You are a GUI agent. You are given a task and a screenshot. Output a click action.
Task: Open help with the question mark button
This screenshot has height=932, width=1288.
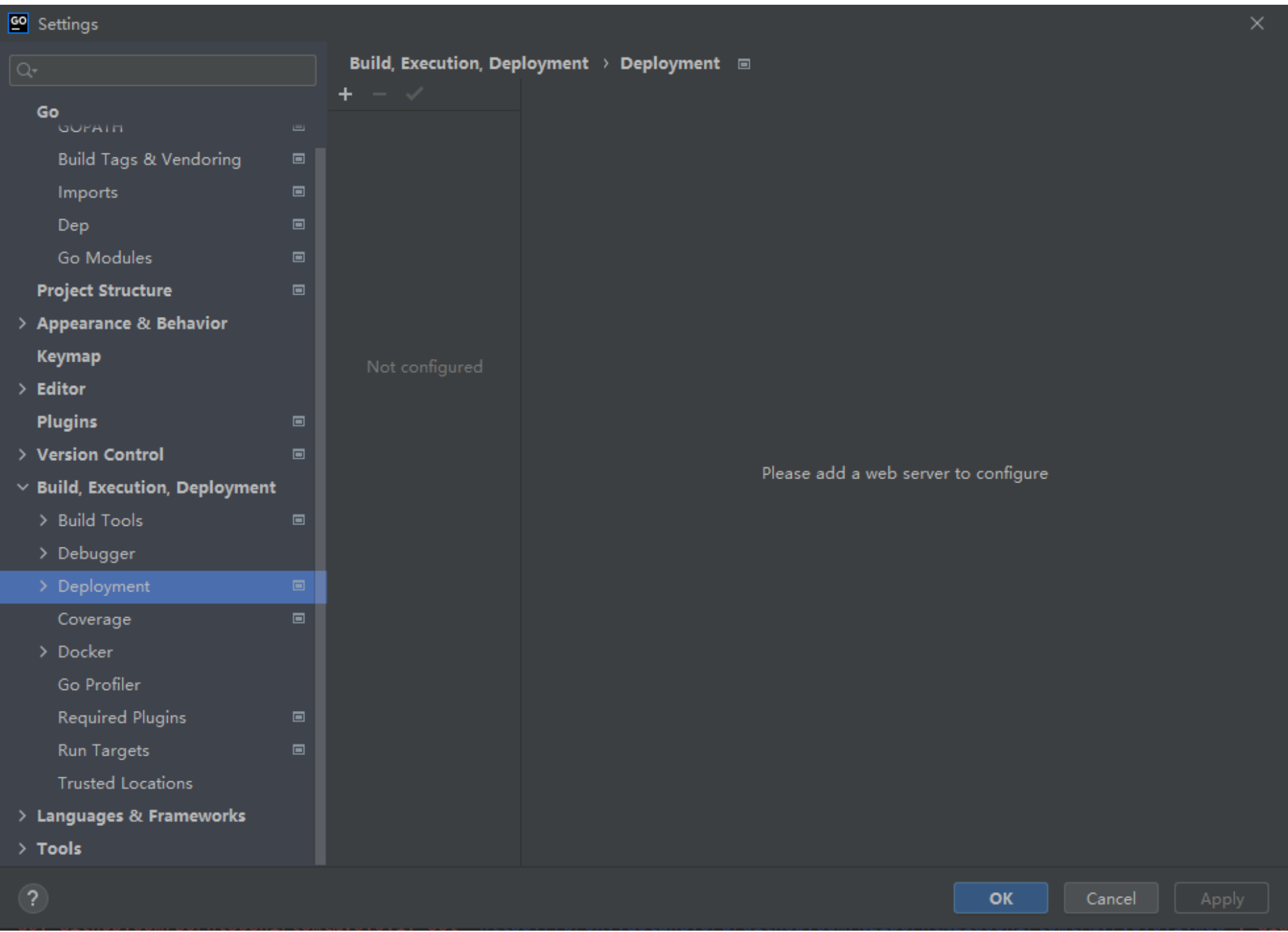pyautogui.click(x=33, y=898)
